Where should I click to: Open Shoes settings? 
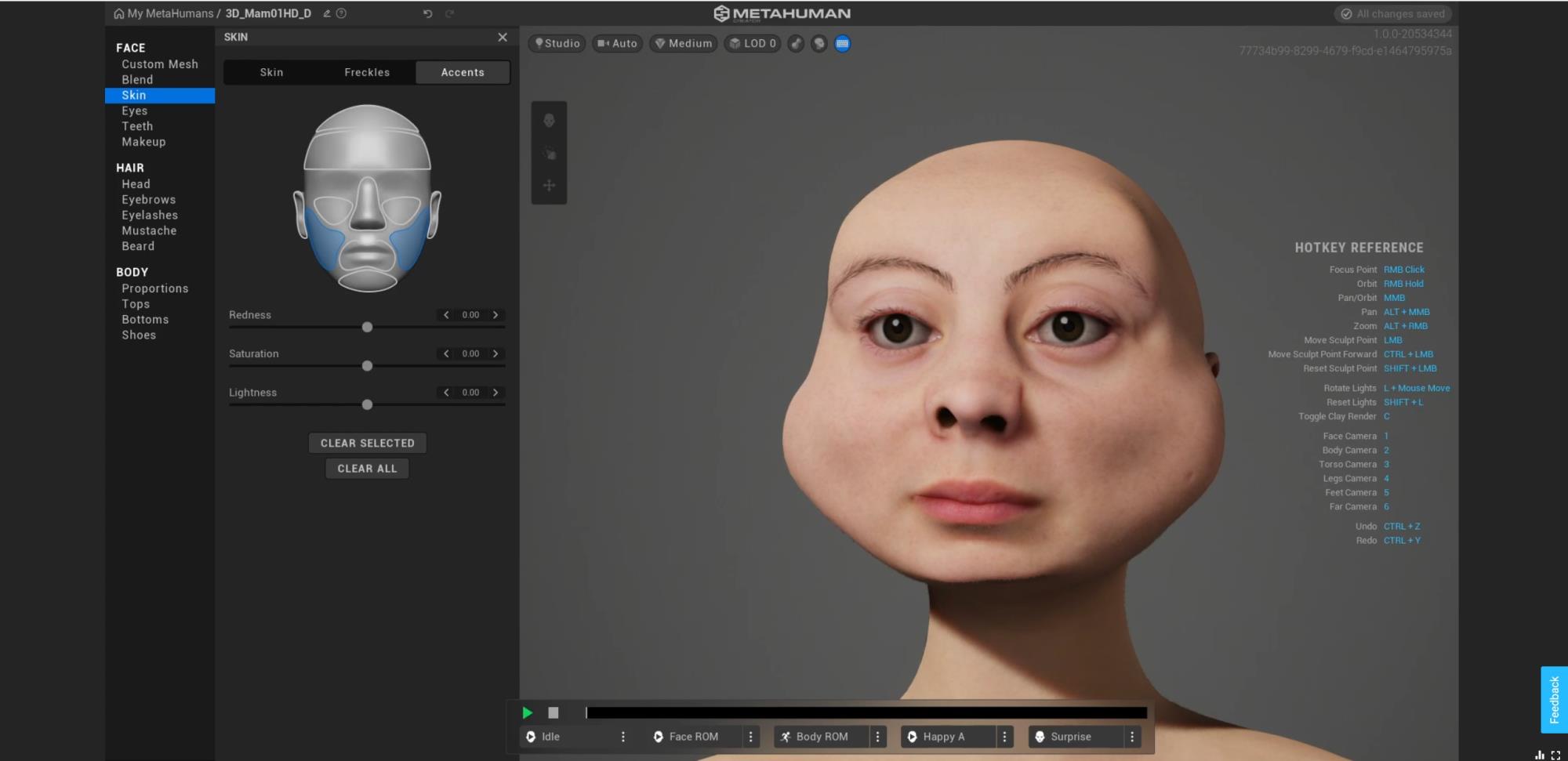point(139,335)
